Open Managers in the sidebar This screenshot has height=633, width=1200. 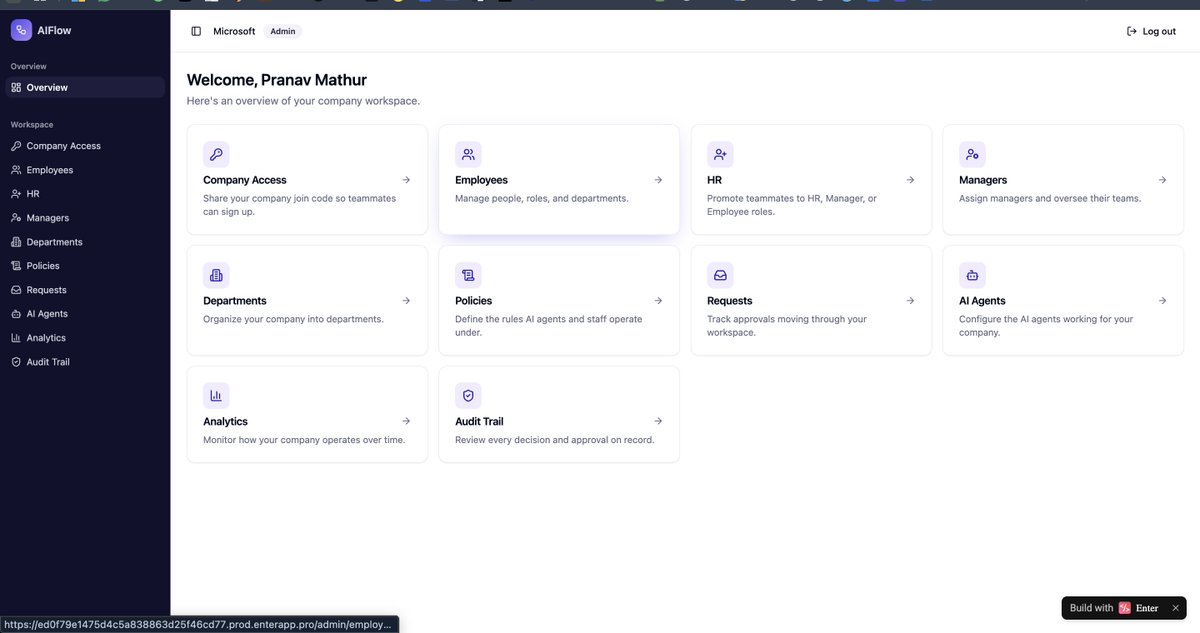click(x=84, y=218)
